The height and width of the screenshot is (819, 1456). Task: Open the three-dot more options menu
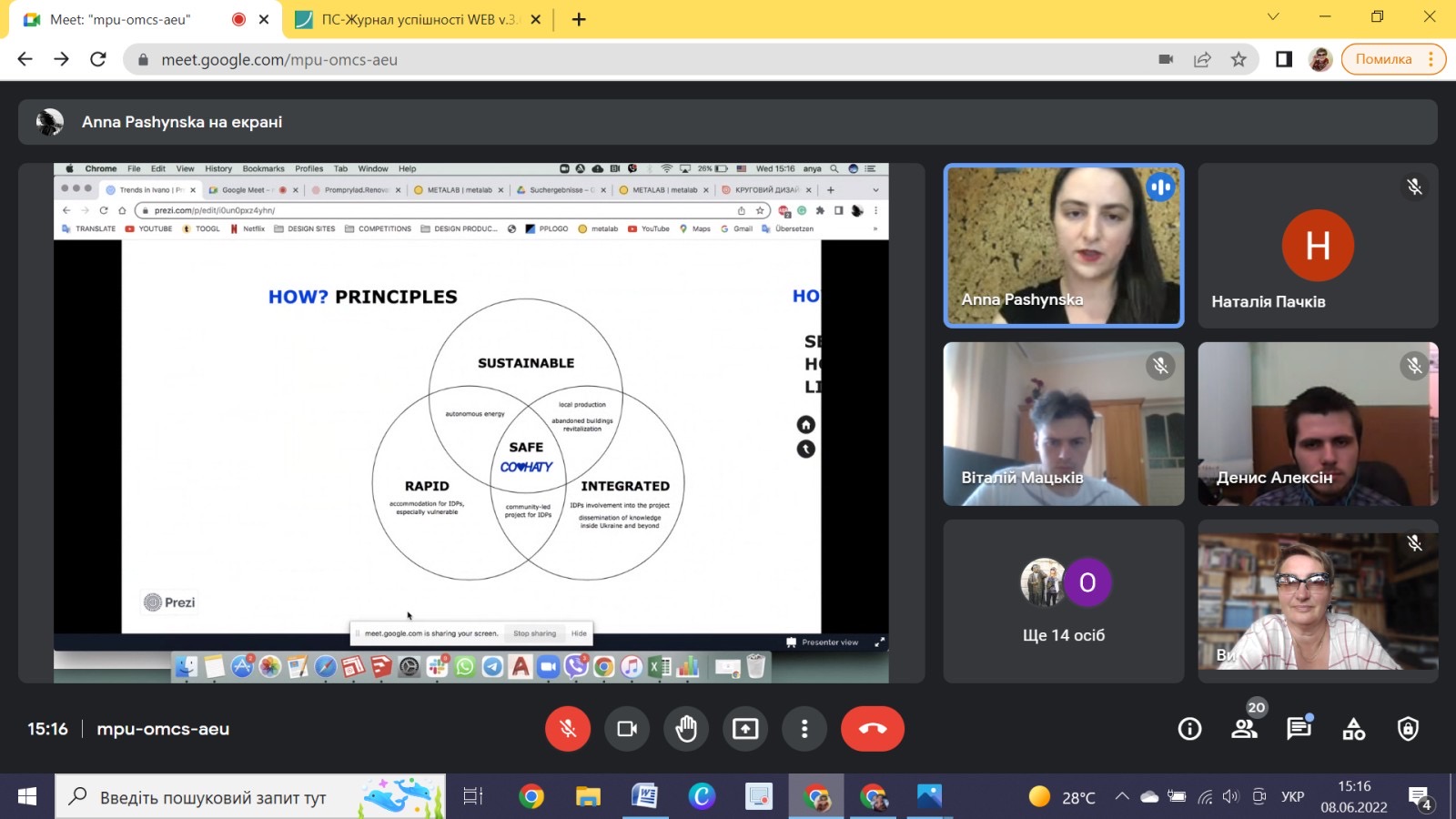[x=804, y=729]
